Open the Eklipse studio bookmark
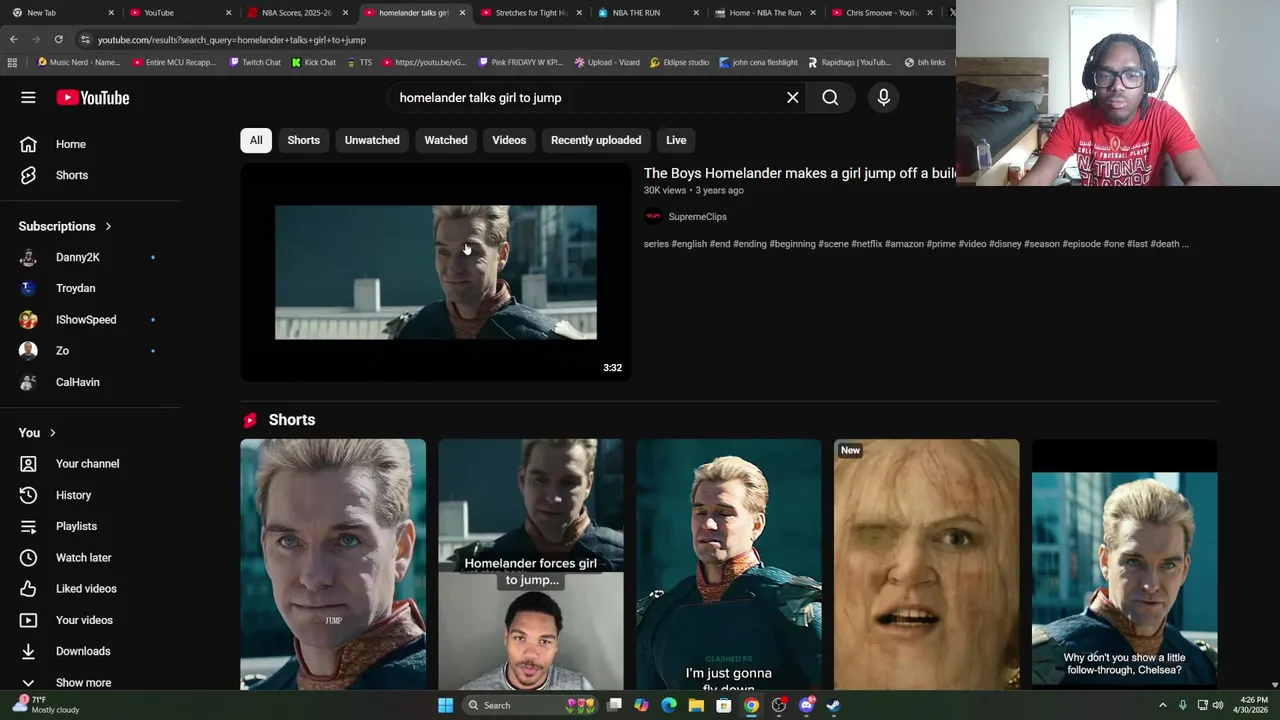The width and height of the screenshot is (1280, 720). point(679,62)
